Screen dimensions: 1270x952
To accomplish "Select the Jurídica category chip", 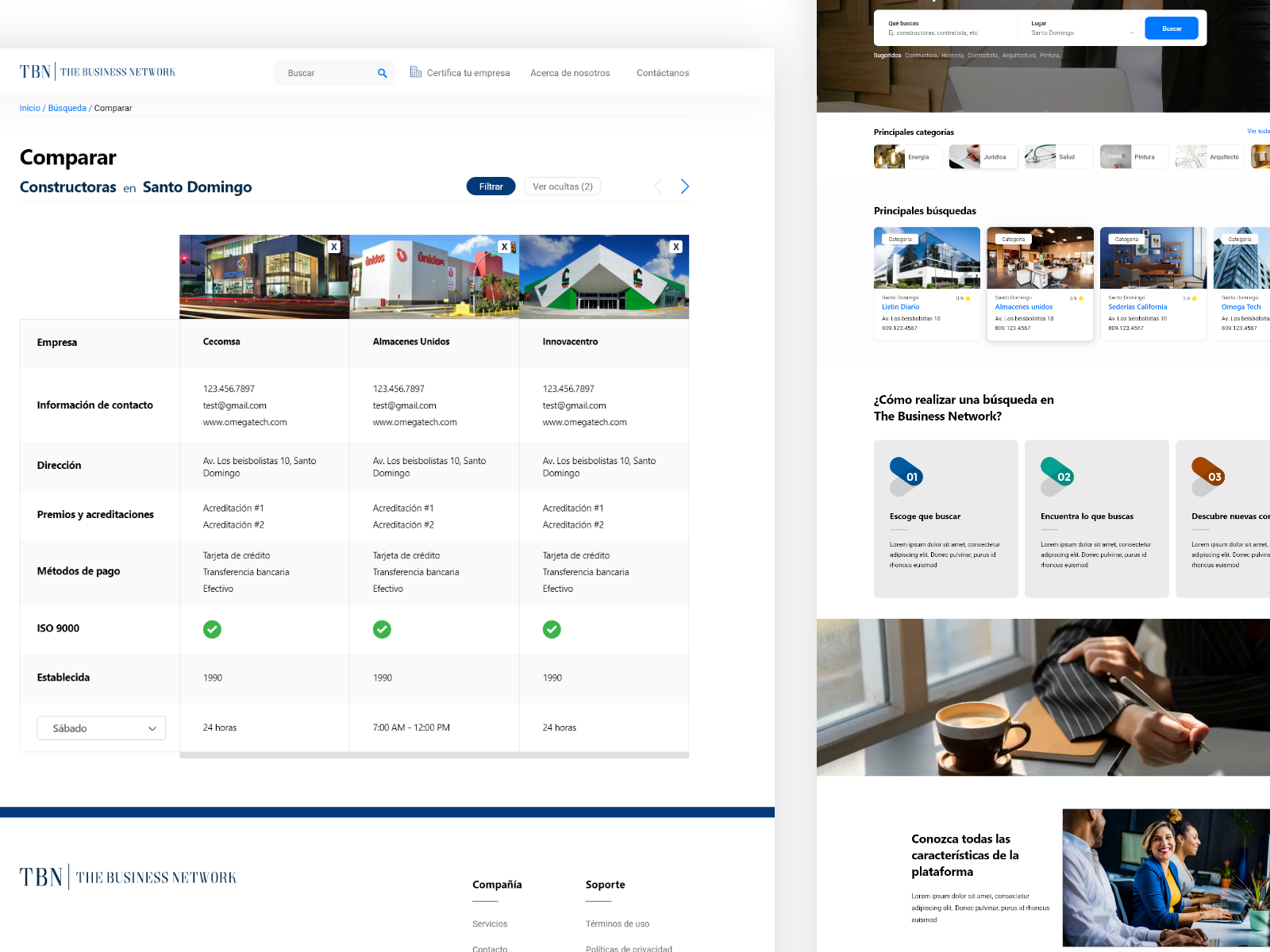I will point(983,157).
